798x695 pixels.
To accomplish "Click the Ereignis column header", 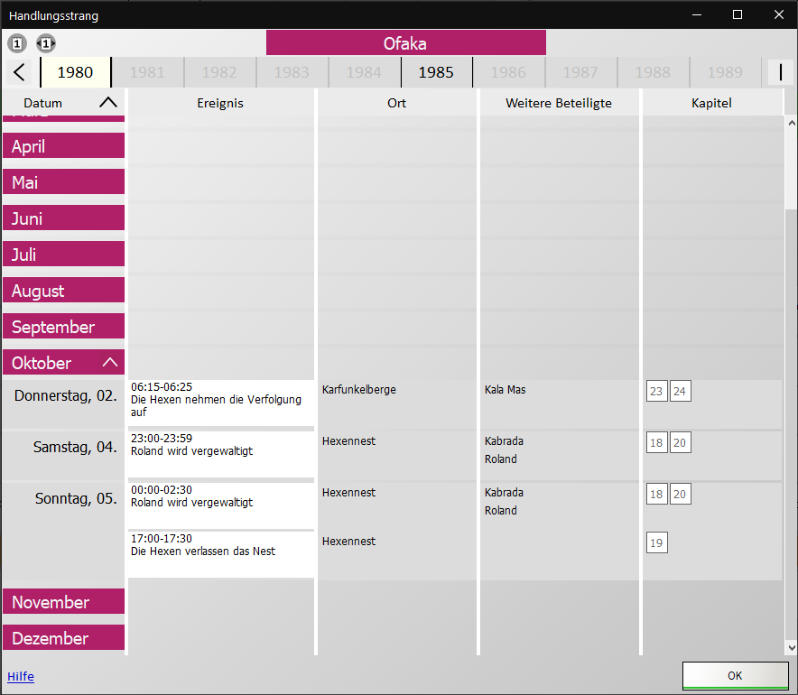I will [221, 103].
